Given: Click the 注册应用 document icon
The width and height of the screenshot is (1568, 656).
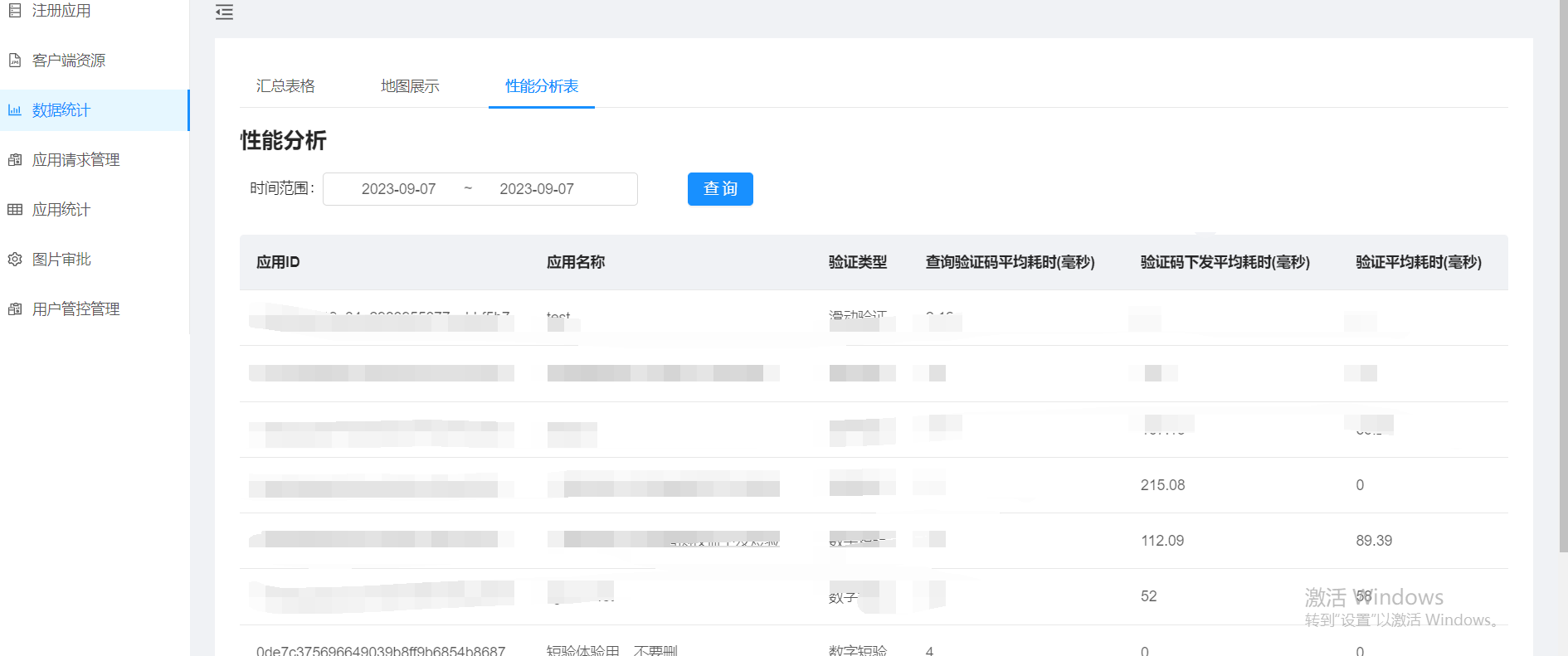Looking at the screenshot, I should pos(15,11).
